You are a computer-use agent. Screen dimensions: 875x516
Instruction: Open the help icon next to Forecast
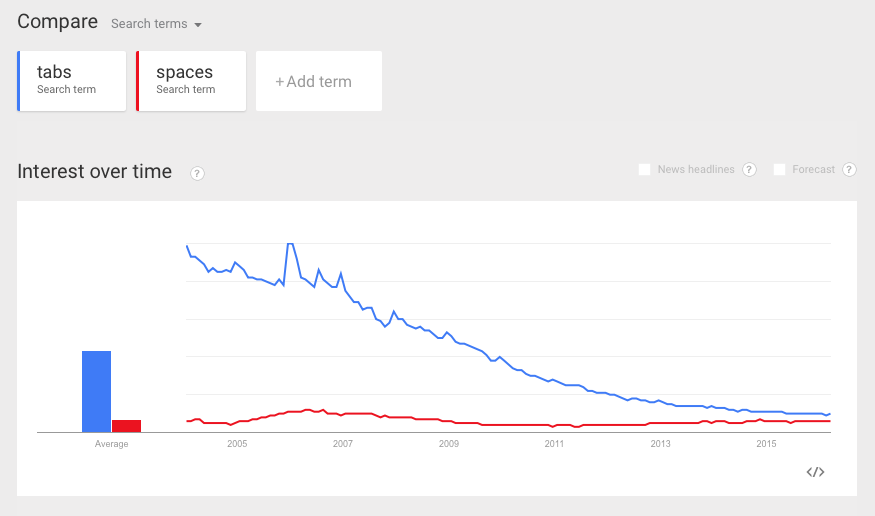[849, 170]
